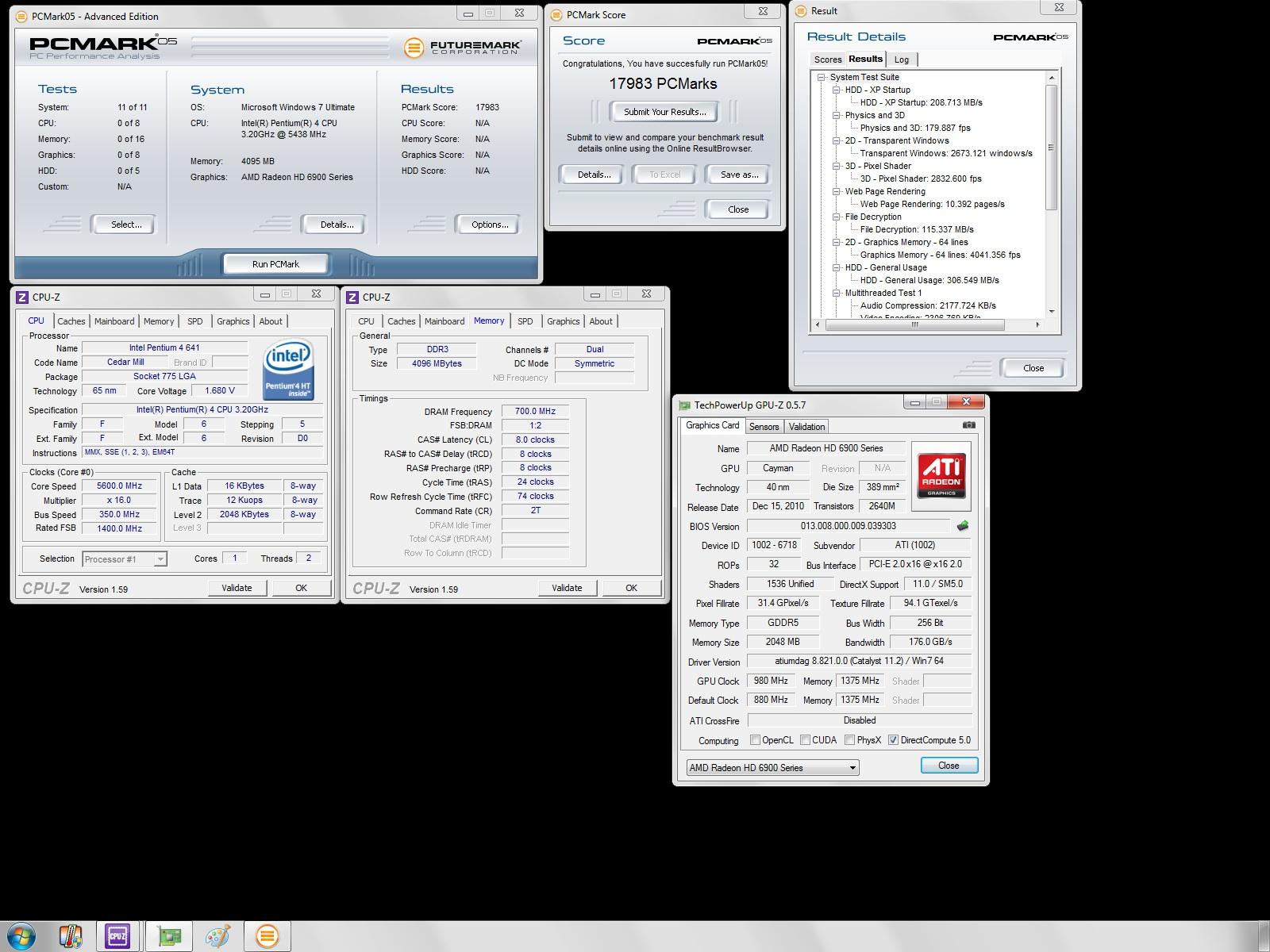Collapse the Physics and 3D node
This screenshot has width=1270, height=952.
(837, 115)
